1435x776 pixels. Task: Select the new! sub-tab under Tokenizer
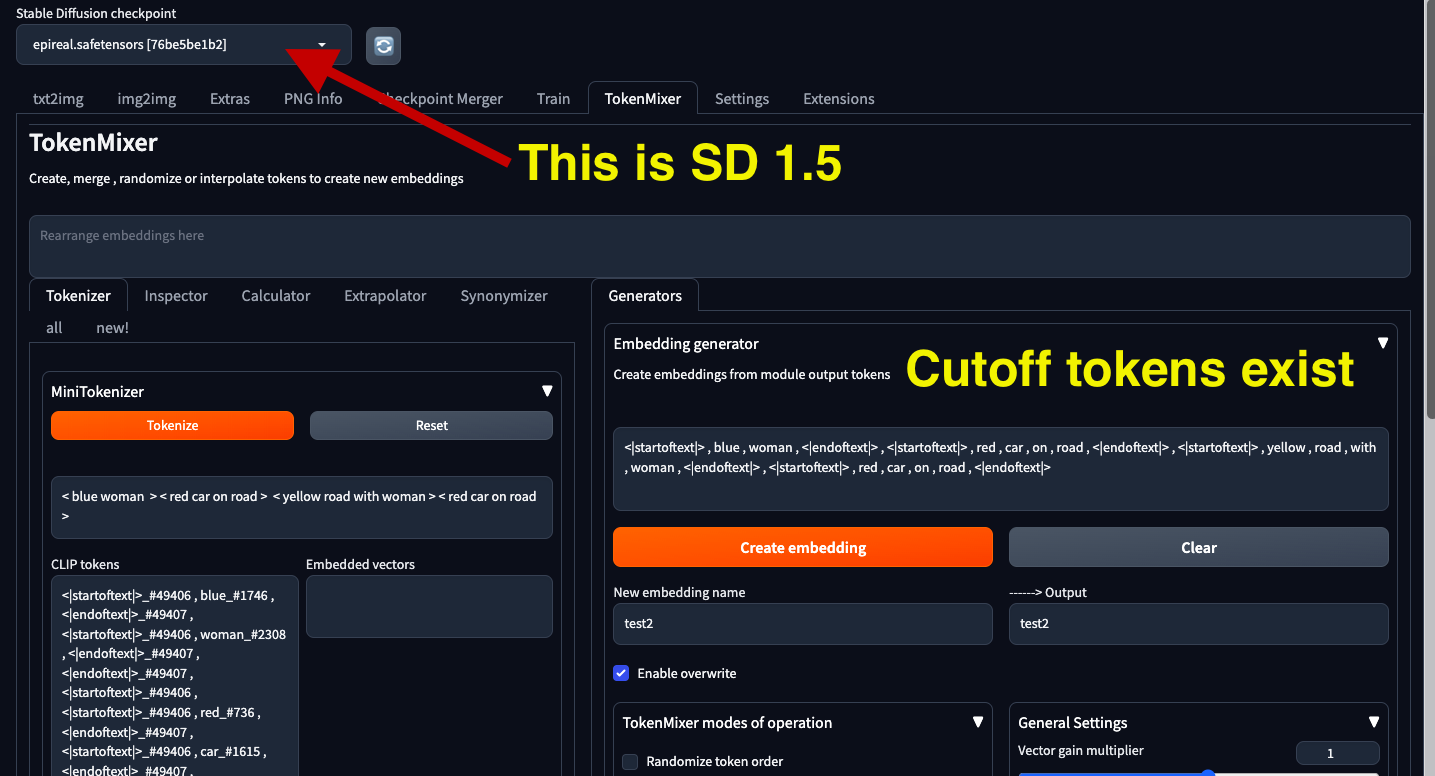click(112, 327)
